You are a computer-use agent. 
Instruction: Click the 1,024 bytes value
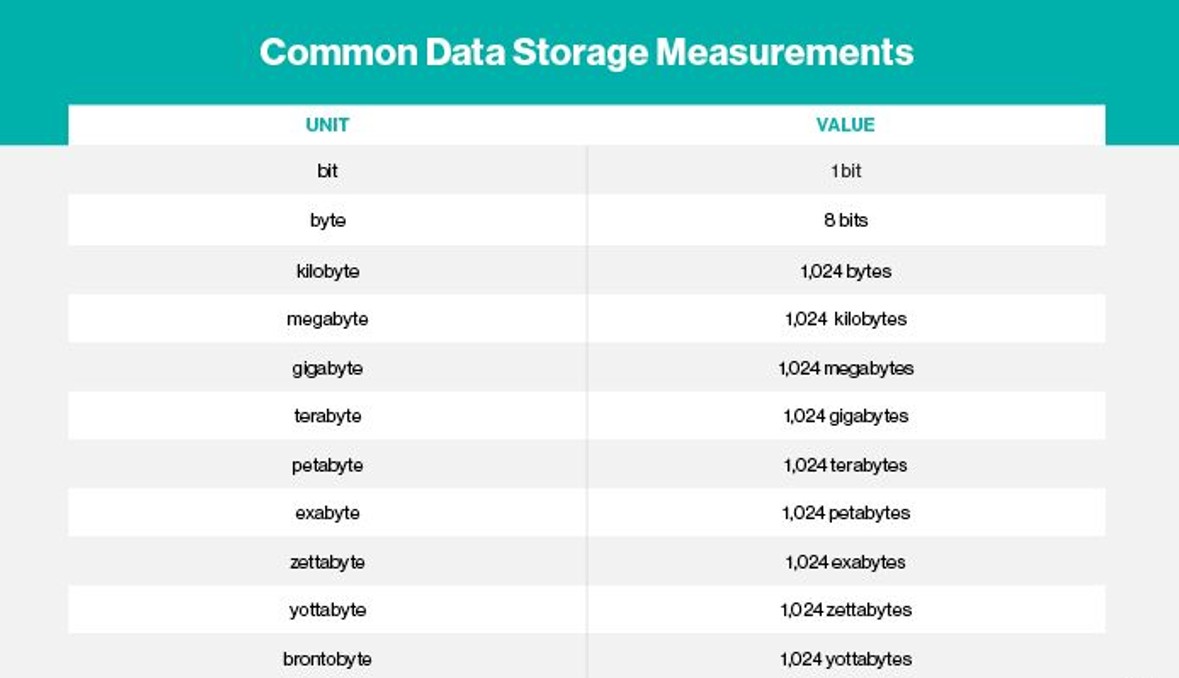[x=845, y=271]
